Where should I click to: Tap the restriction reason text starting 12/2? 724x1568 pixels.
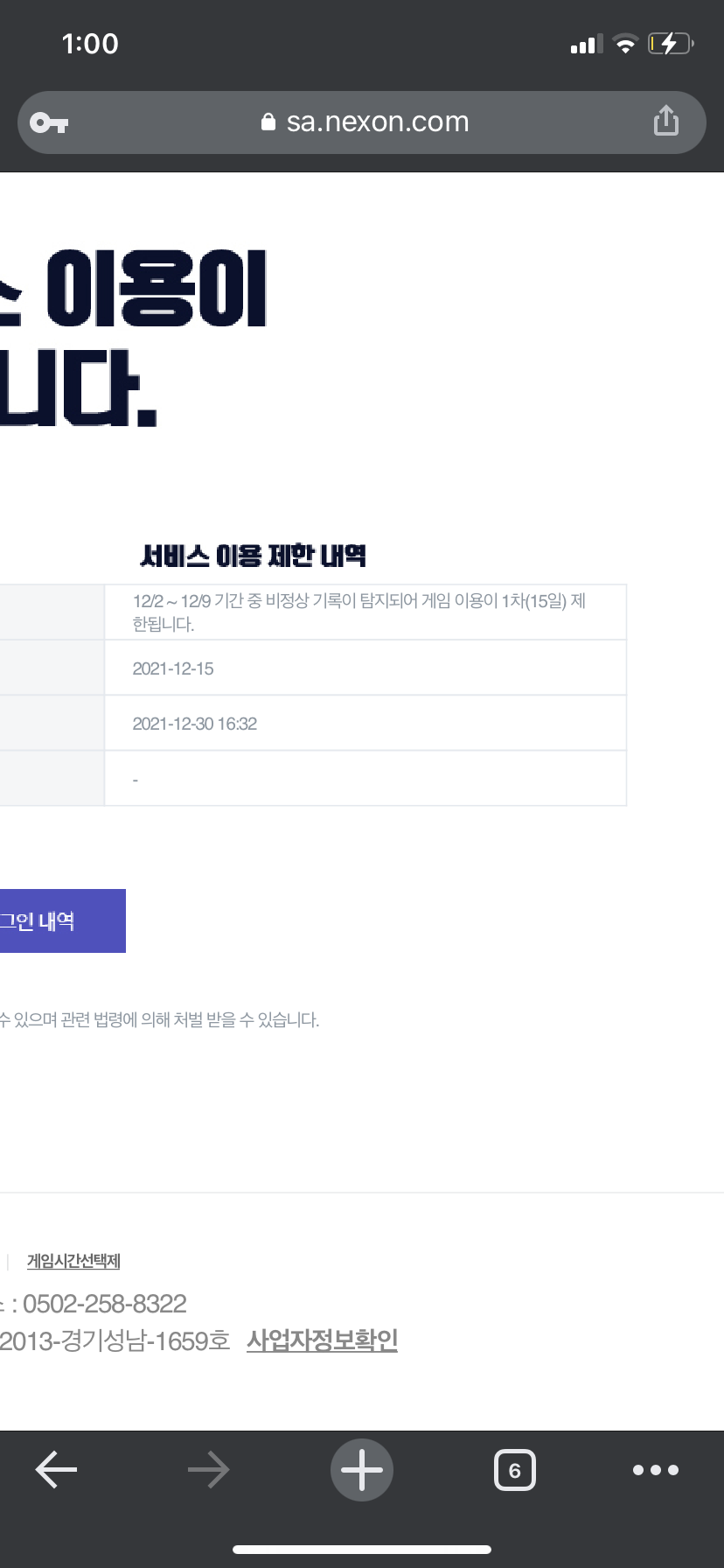coord(359,612)
